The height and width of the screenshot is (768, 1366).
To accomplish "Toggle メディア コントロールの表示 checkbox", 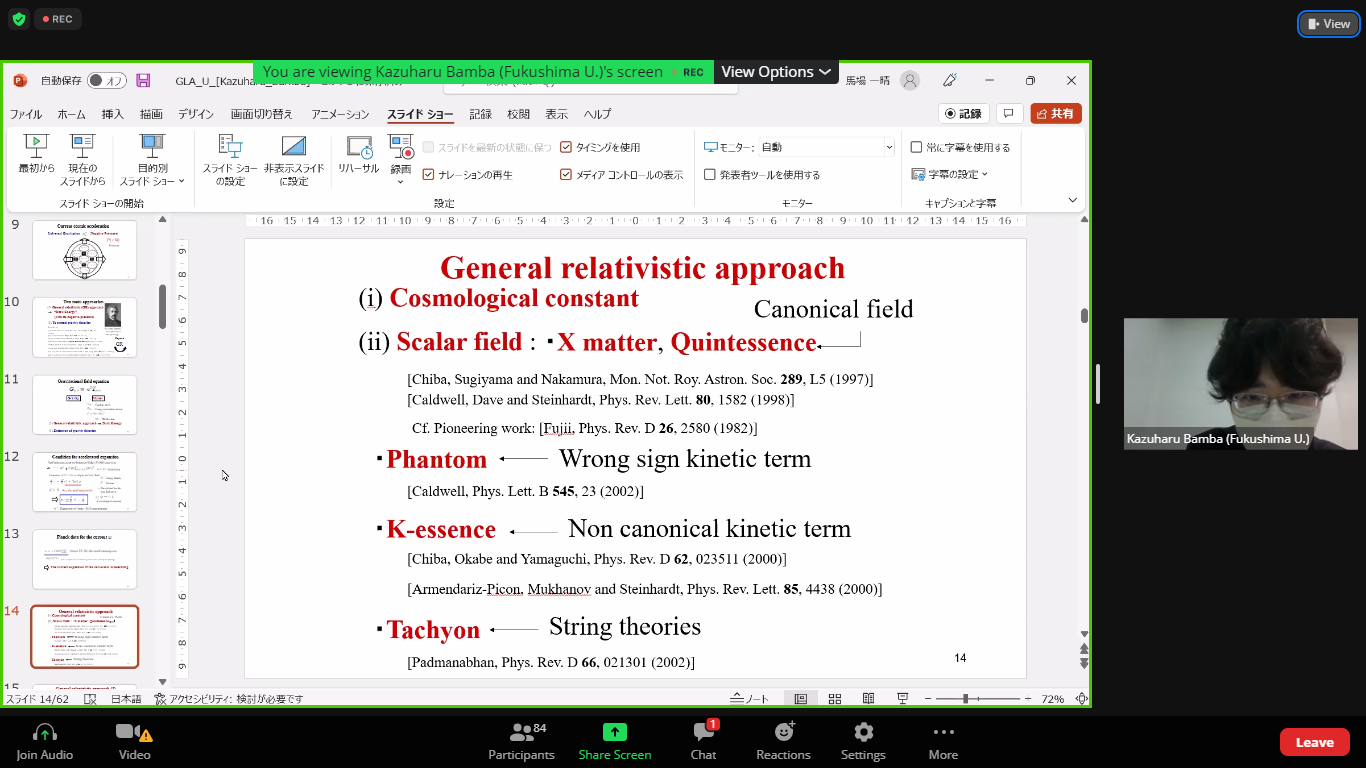I will (566, 175).
